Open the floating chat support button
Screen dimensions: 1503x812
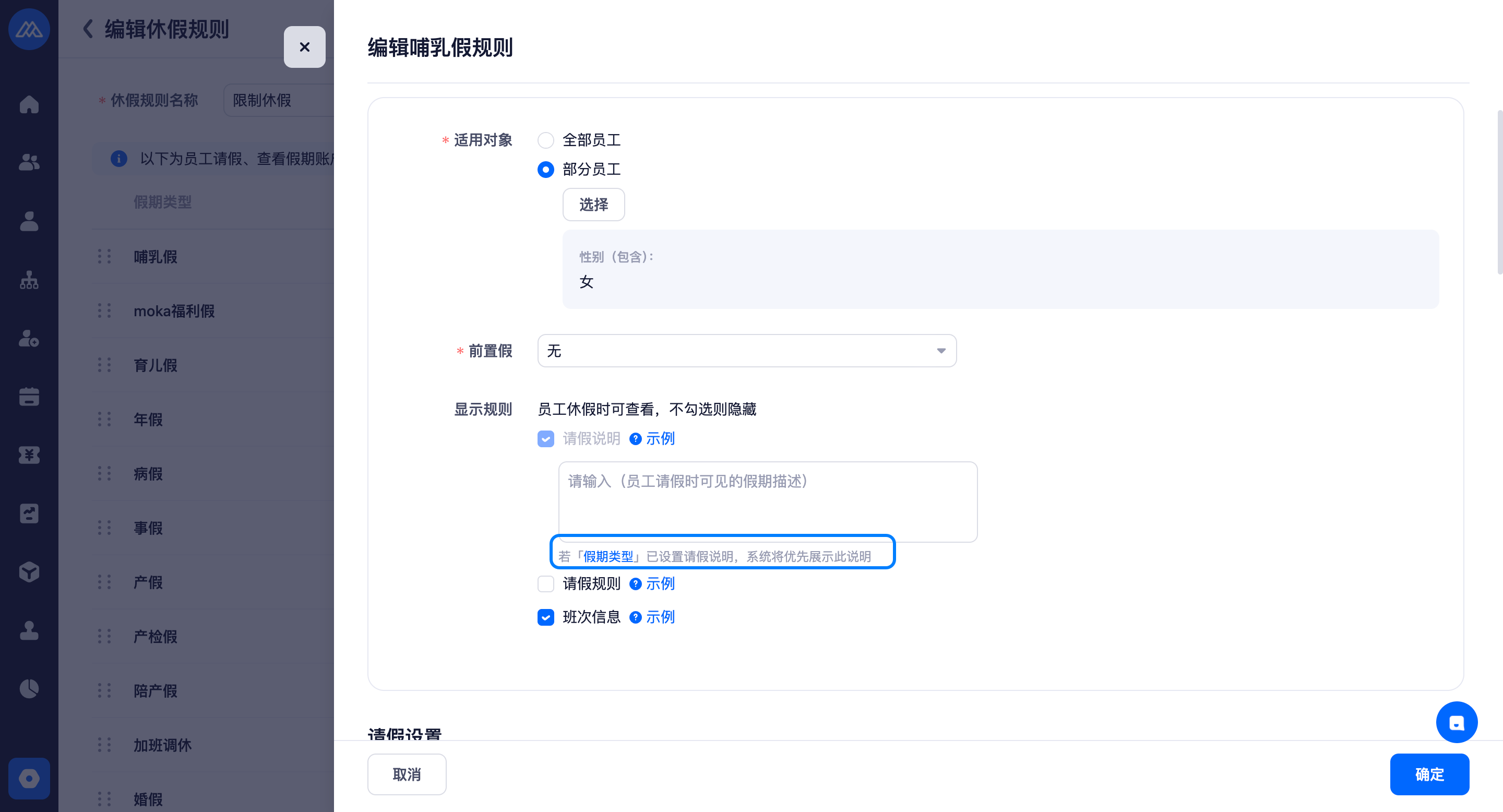click(1457, 723)
